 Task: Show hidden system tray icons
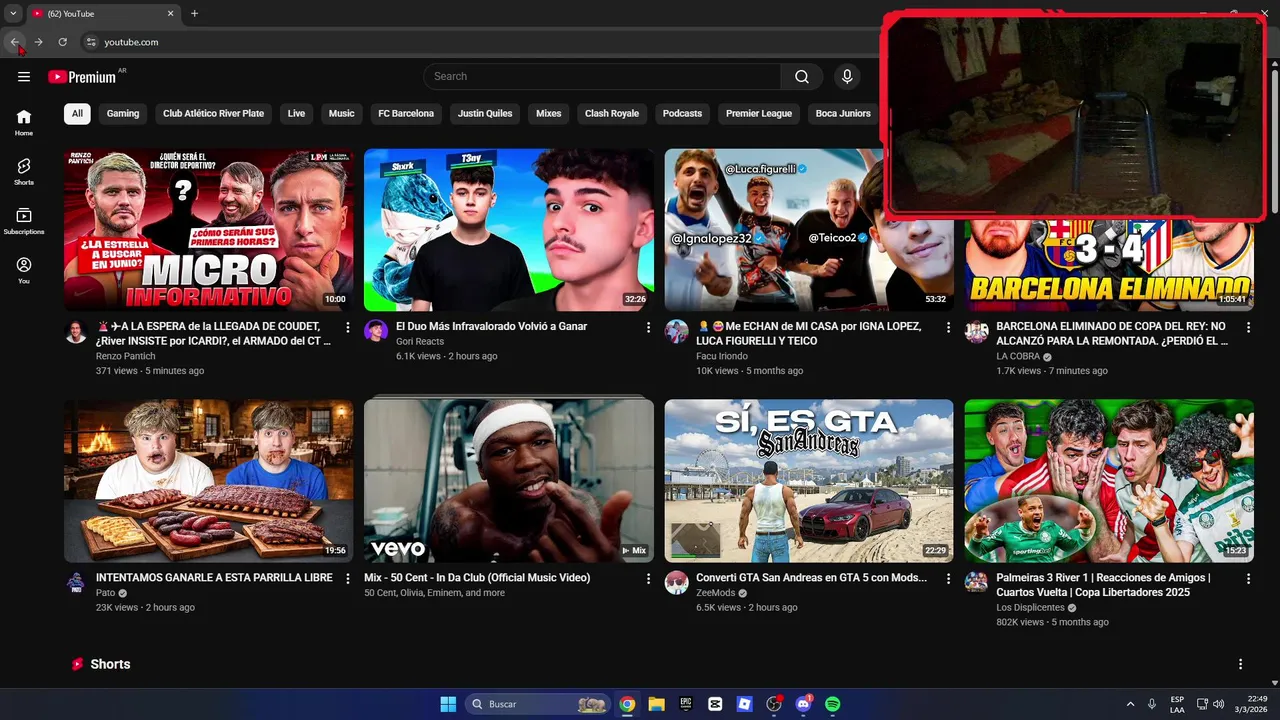coord(1131,704)
